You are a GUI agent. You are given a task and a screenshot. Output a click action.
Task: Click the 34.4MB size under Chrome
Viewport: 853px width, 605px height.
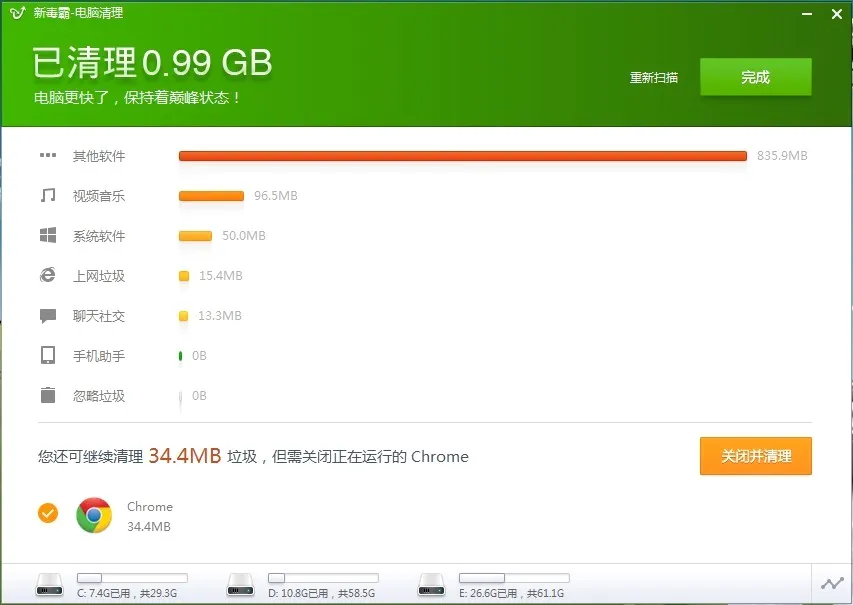[149, 527]
